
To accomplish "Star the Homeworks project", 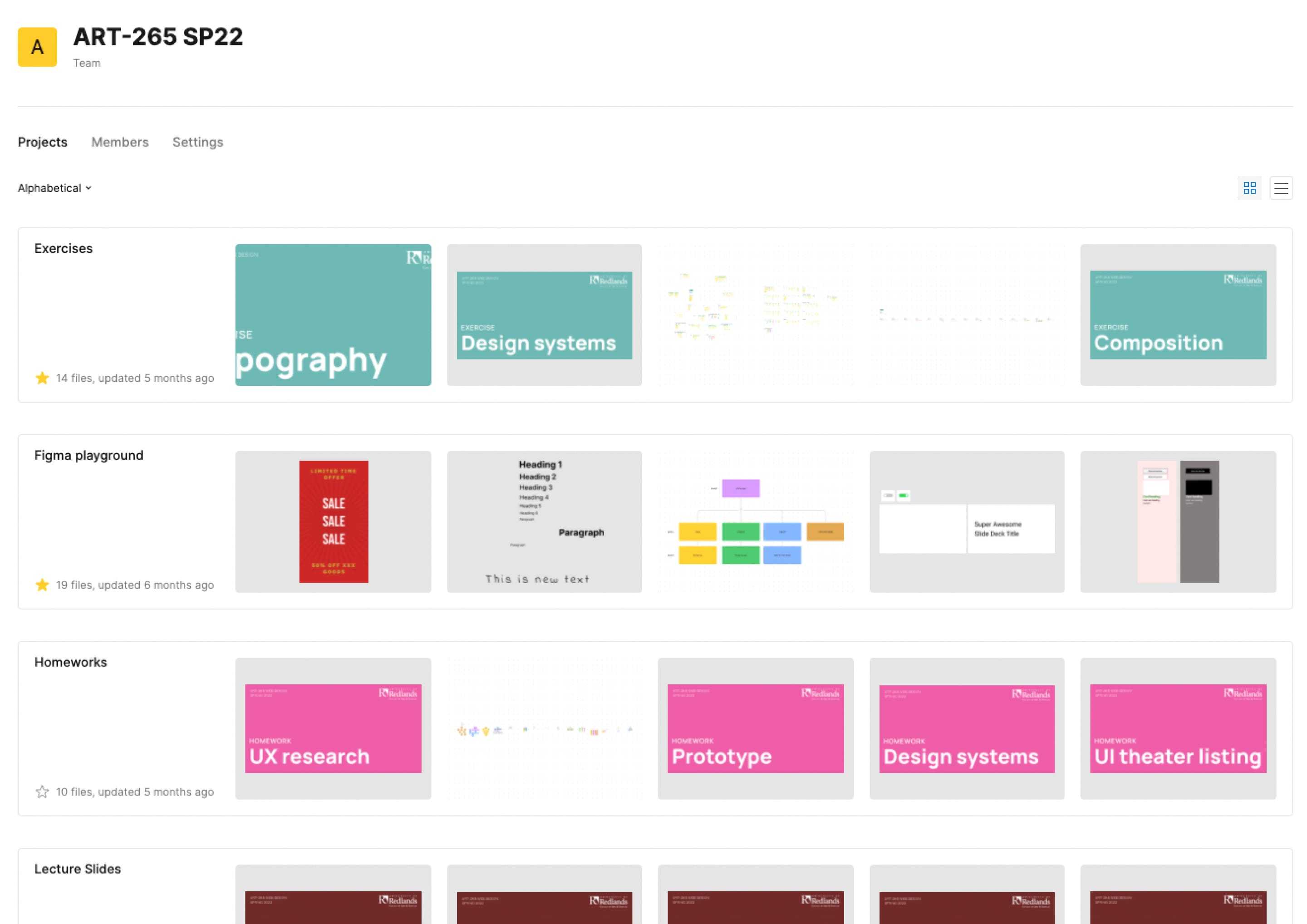I will click(42, 791).
